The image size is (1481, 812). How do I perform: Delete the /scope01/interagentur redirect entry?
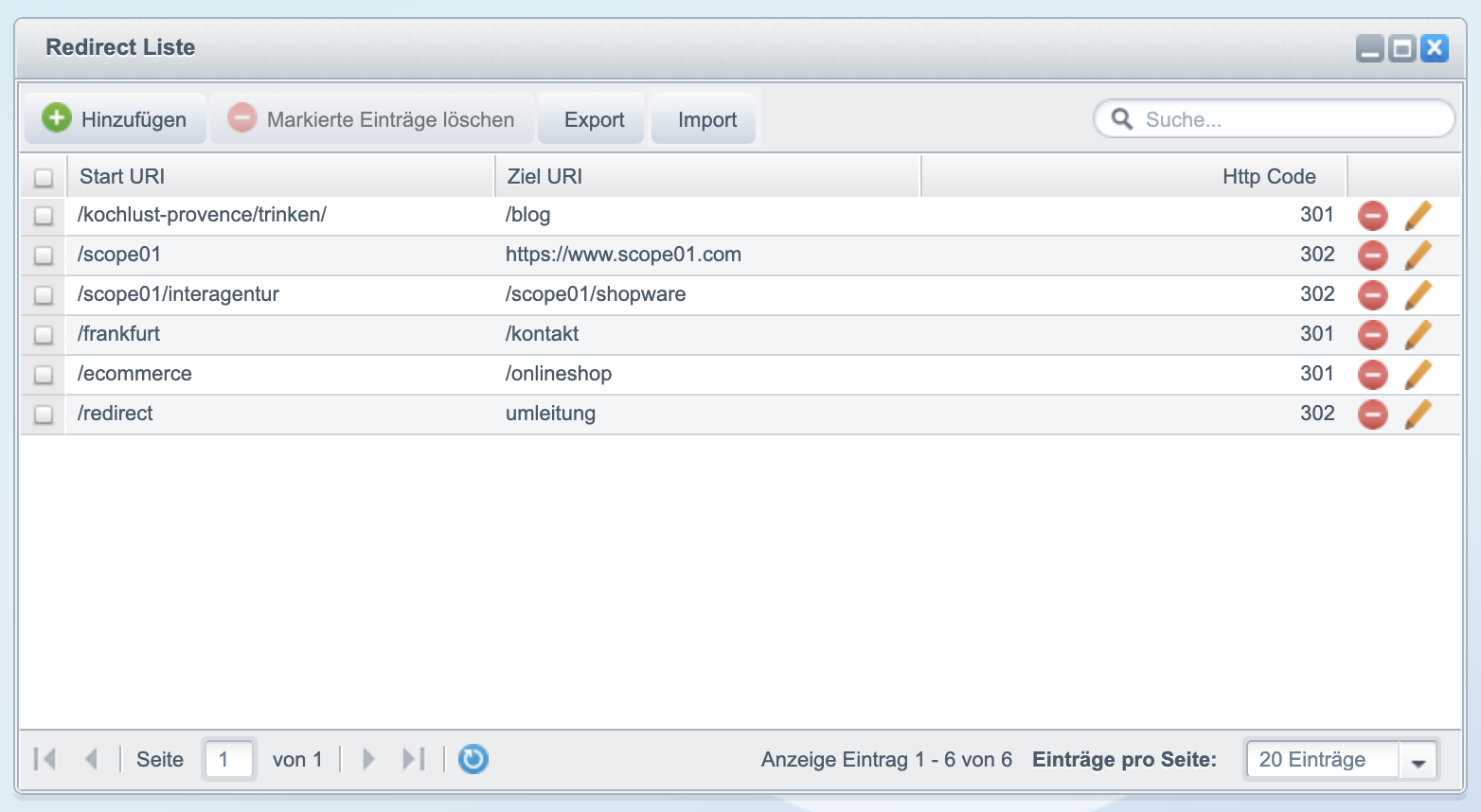(1372, 295)
